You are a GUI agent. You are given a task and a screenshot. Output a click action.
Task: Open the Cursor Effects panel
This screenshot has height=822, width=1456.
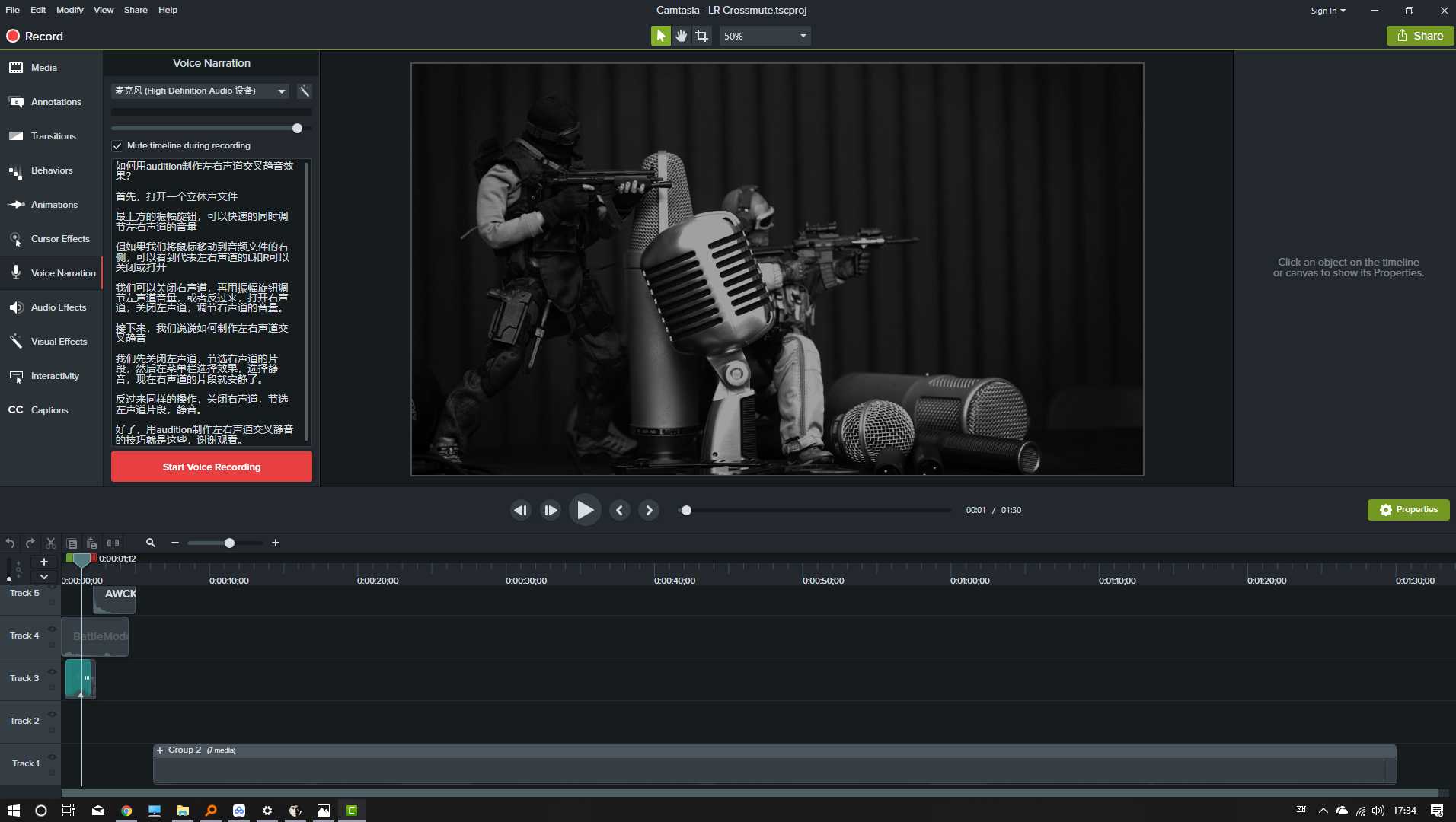pos(51,239)
